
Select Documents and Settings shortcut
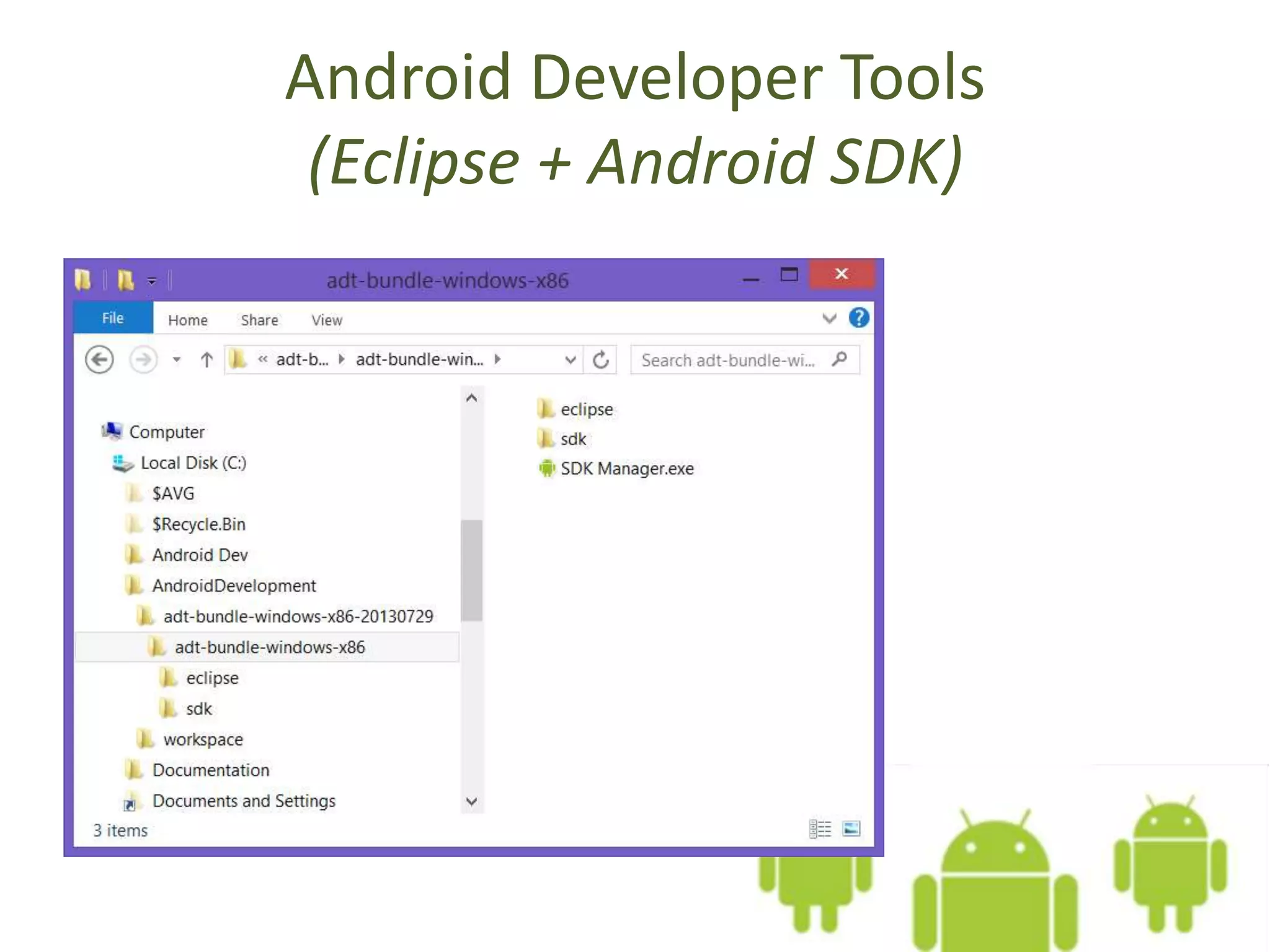pyautogui.click(x=230, y=801)
